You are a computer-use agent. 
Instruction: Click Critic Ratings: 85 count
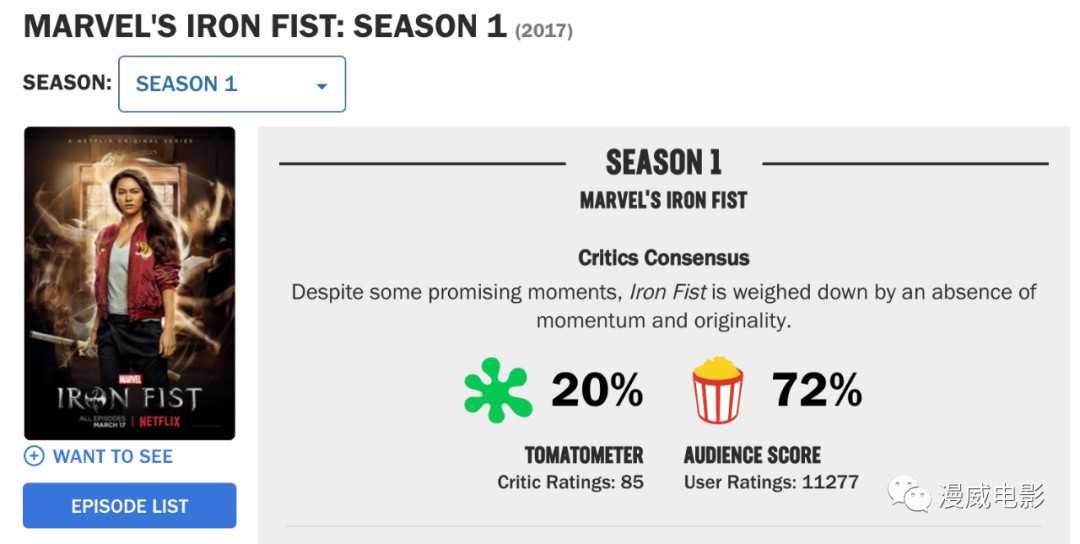[x=570, y=482]
